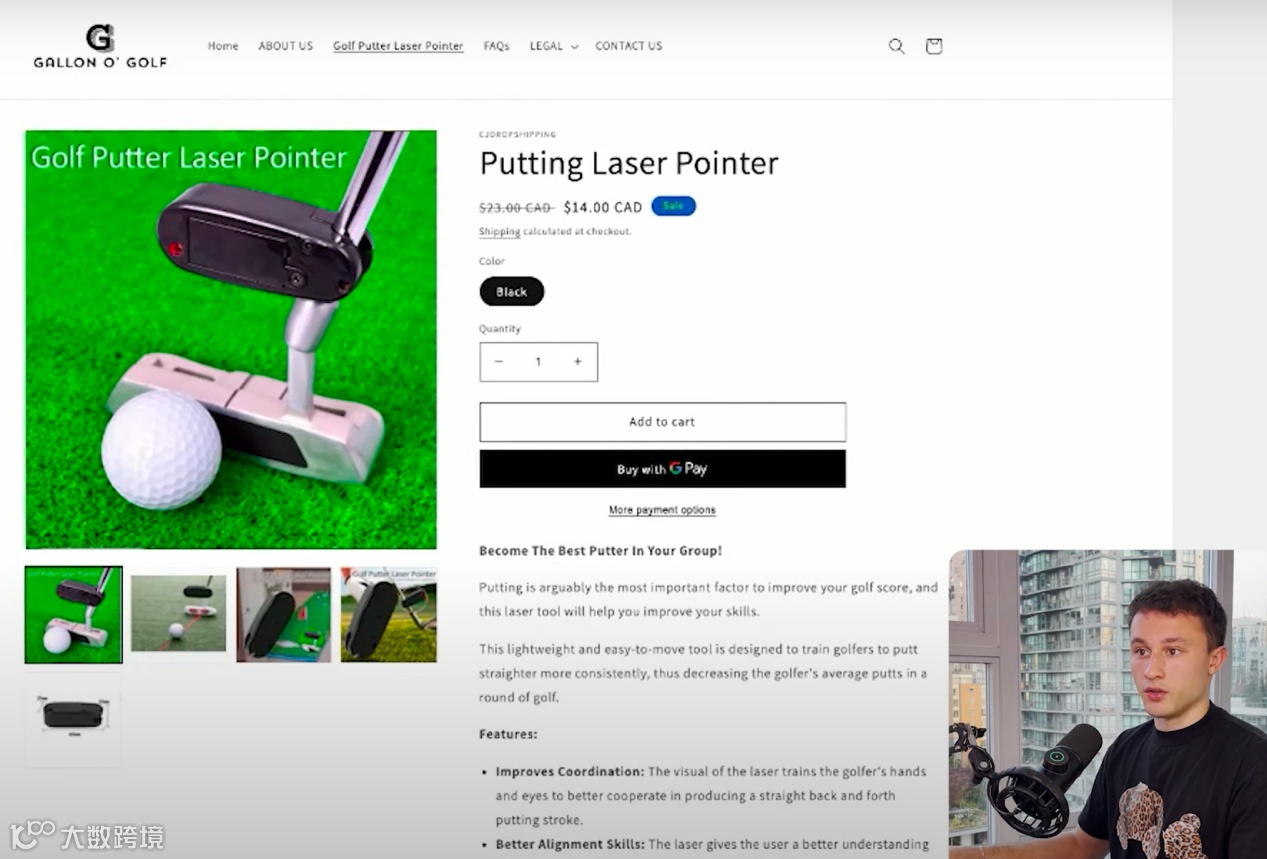The image size is (1267, 859).
Task: Open the Golf Putter Laser Pointer menu link
Action: point(398,46)
